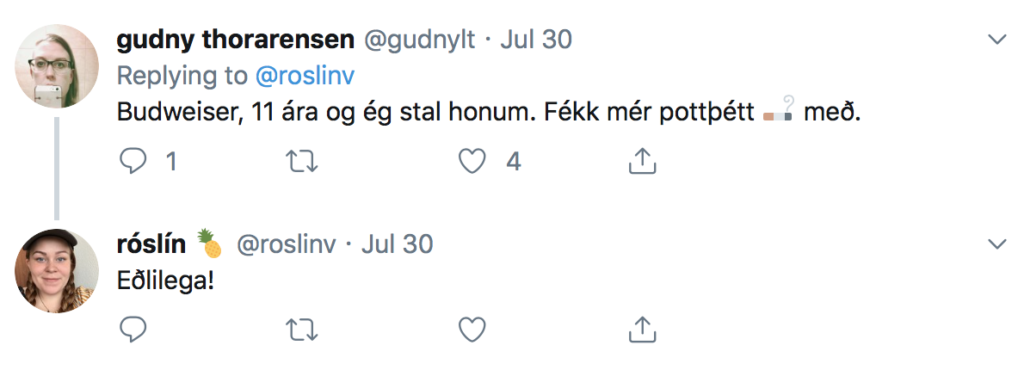
Task: Retweet gudny thorarensen's Budweiser tweet
Action: pos(302,161)
